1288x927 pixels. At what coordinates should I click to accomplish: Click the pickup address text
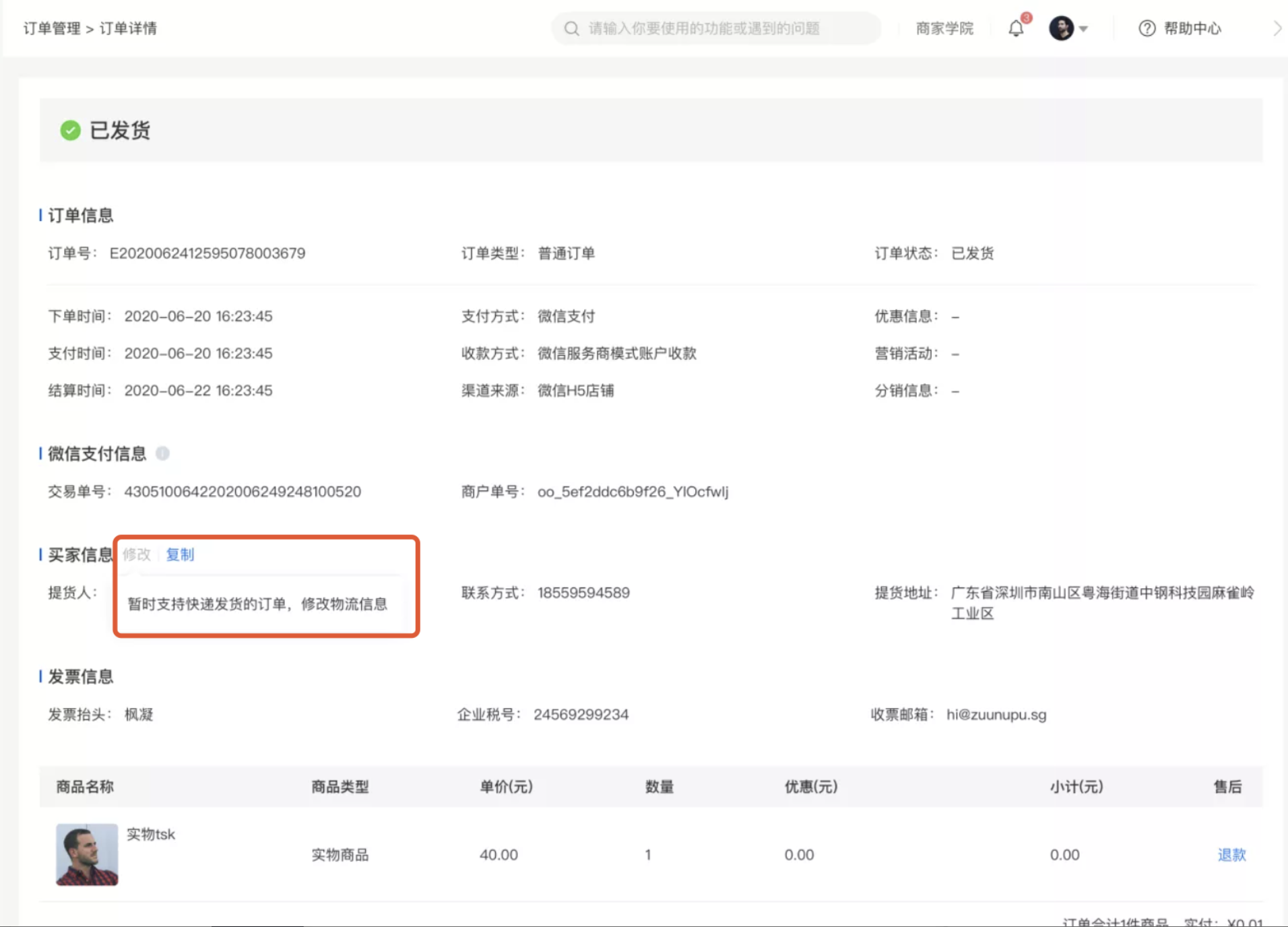click(x=1102, y=603)
